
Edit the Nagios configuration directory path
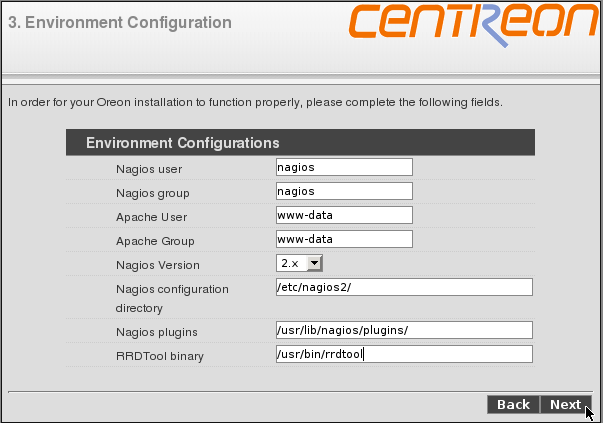click(x=404, y=287)
